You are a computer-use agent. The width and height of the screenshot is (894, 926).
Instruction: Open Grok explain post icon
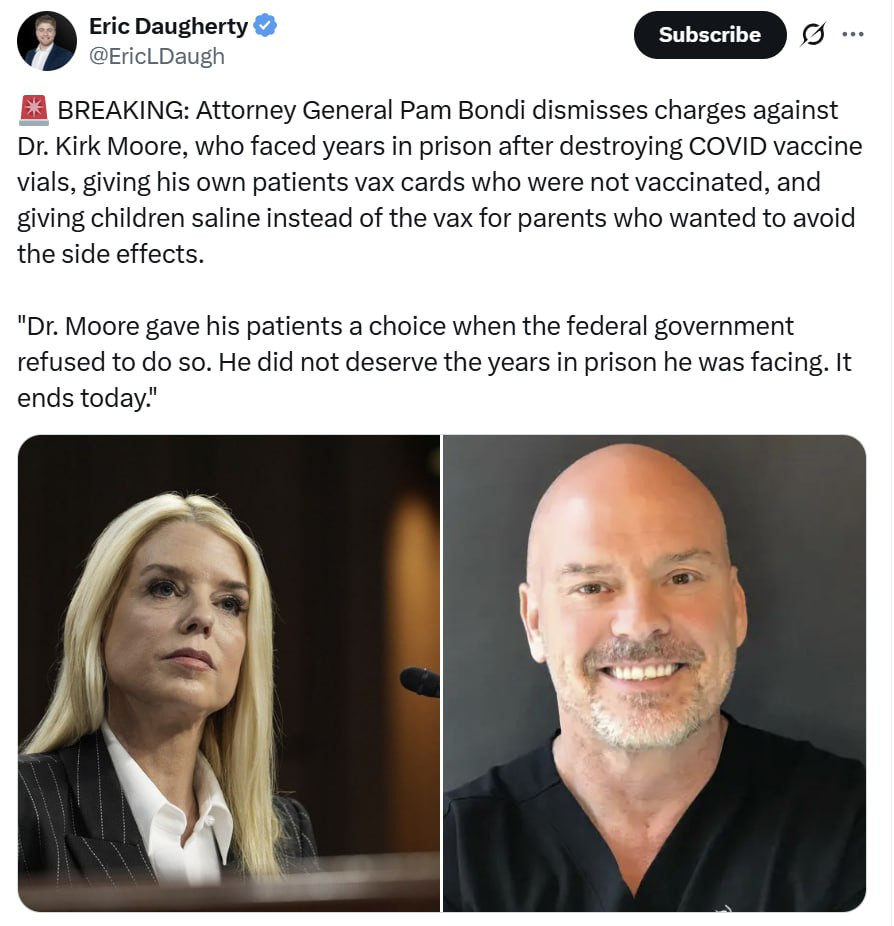813,34
